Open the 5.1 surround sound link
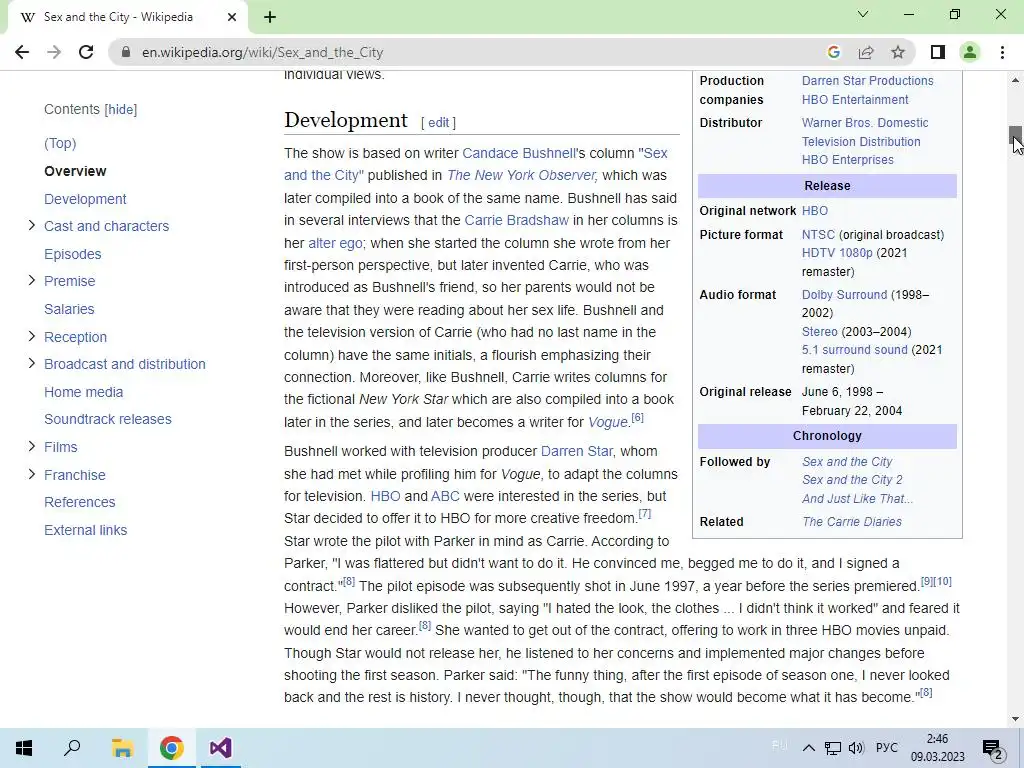The width and height of the screenshot is (1024, 768). [854, 350]
